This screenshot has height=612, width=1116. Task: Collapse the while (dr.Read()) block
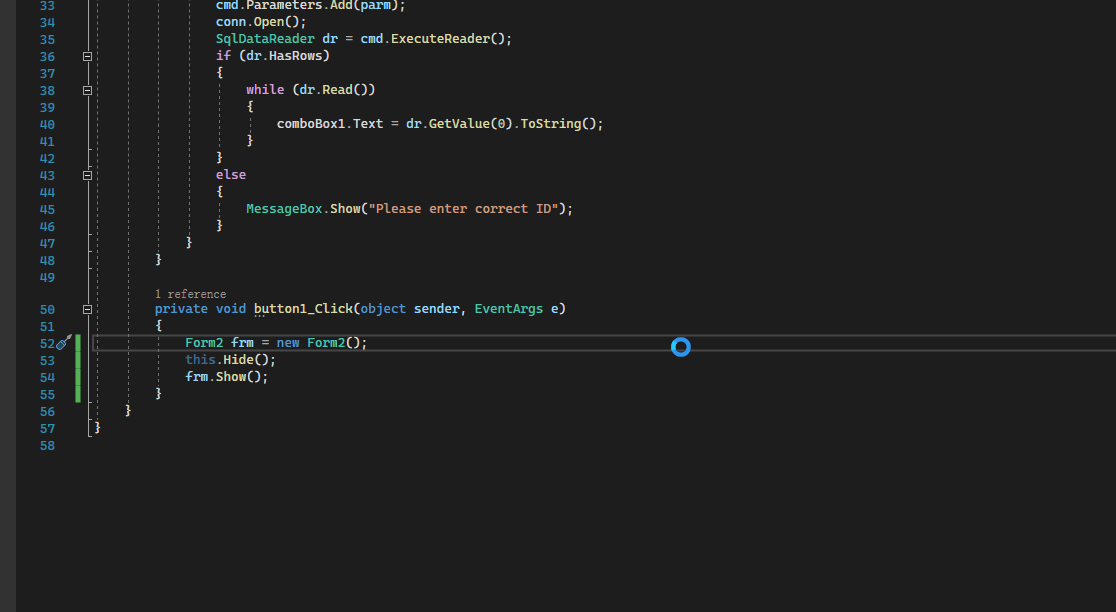pyautogui.click(x=88, y=90)
